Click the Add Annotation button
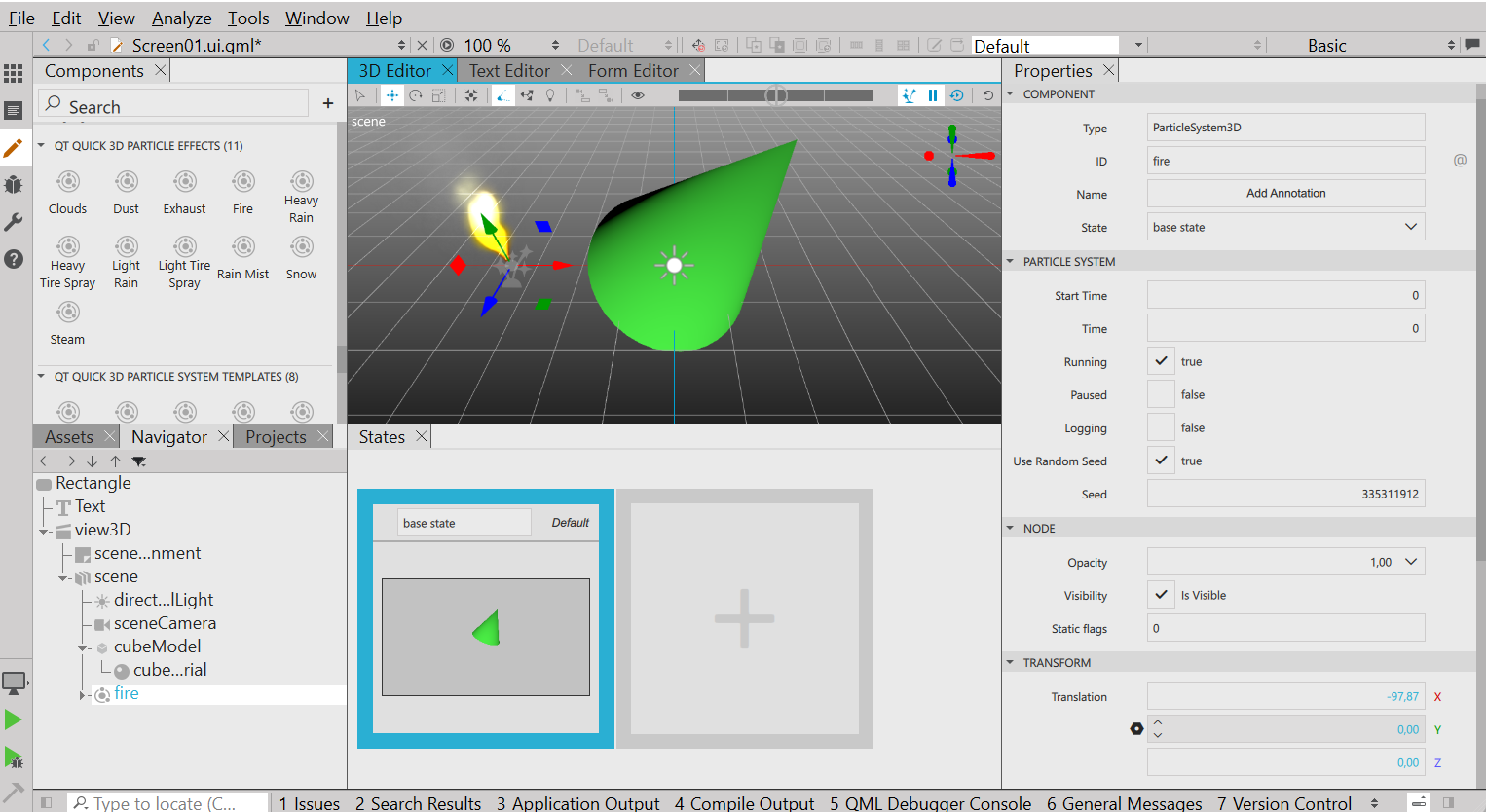Viewport: 1486px width, 812px height. pyautogui.click(x=1285, y=194)
